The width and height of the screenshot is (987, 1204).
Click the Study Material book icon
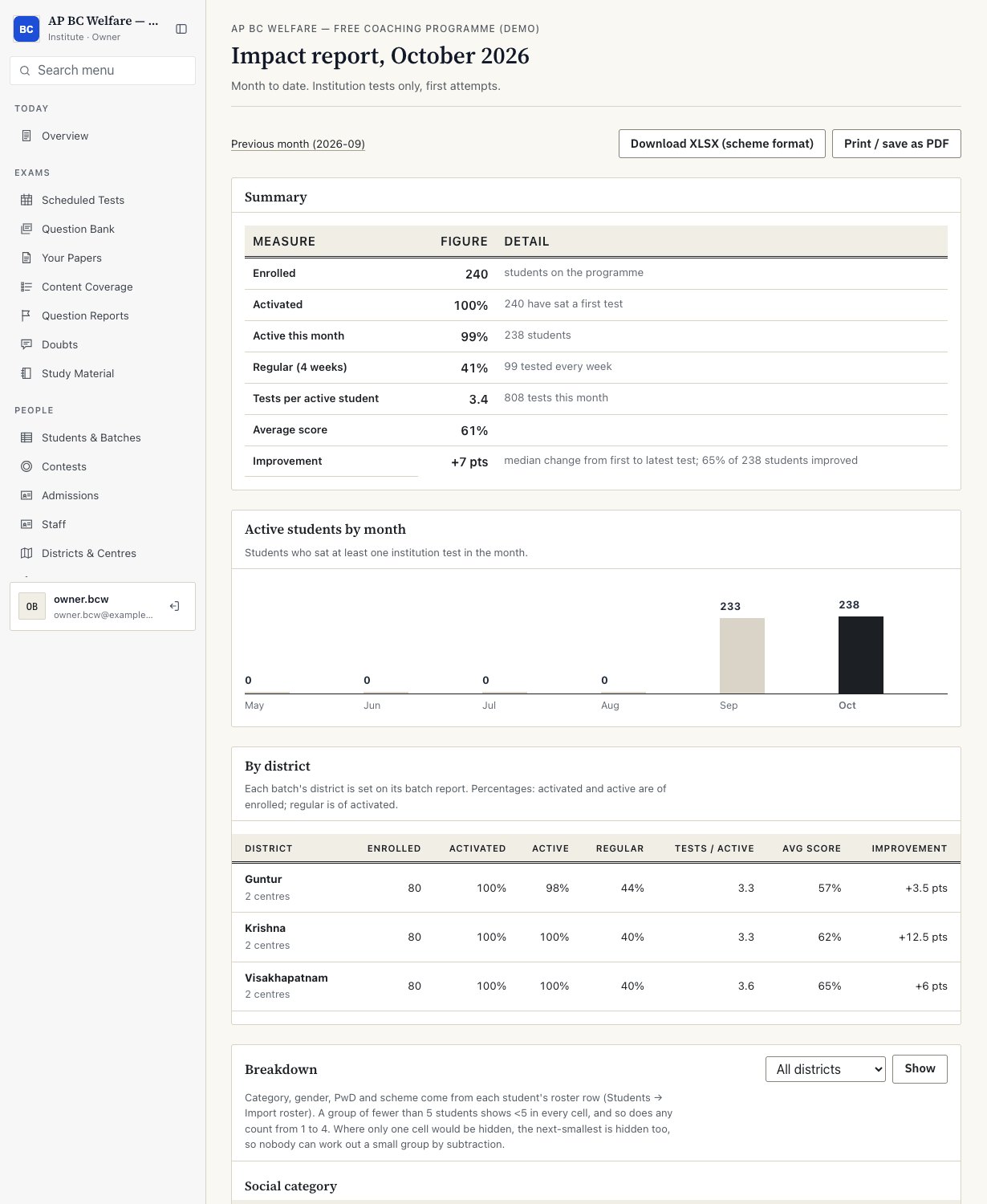[x=26, y=373]
